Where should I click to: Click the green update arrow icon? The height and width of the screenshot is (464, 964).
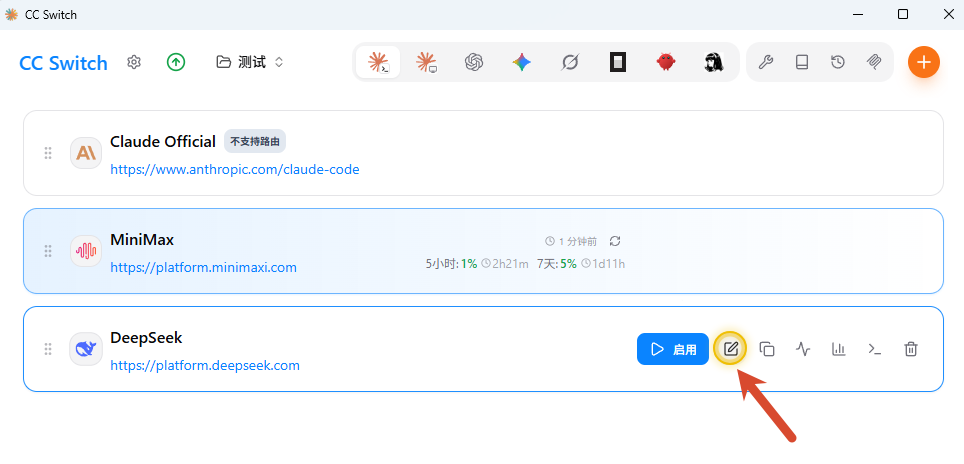176,62
